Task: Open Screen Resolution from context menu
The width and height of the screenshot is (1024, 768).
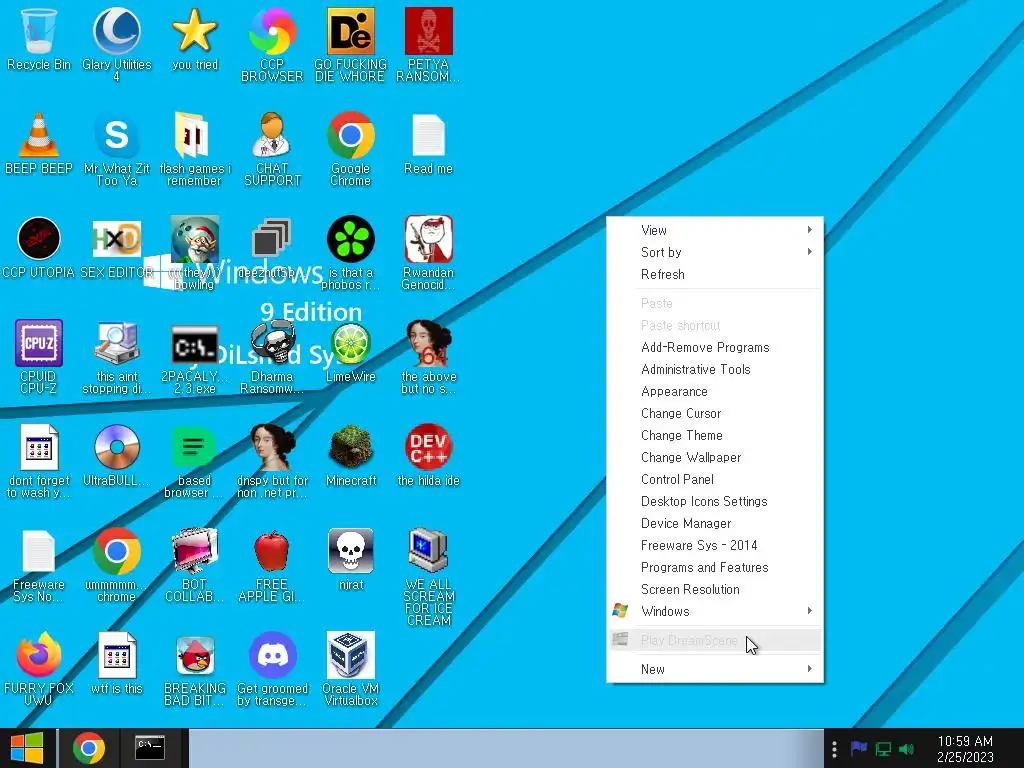Action: (714, 589)
